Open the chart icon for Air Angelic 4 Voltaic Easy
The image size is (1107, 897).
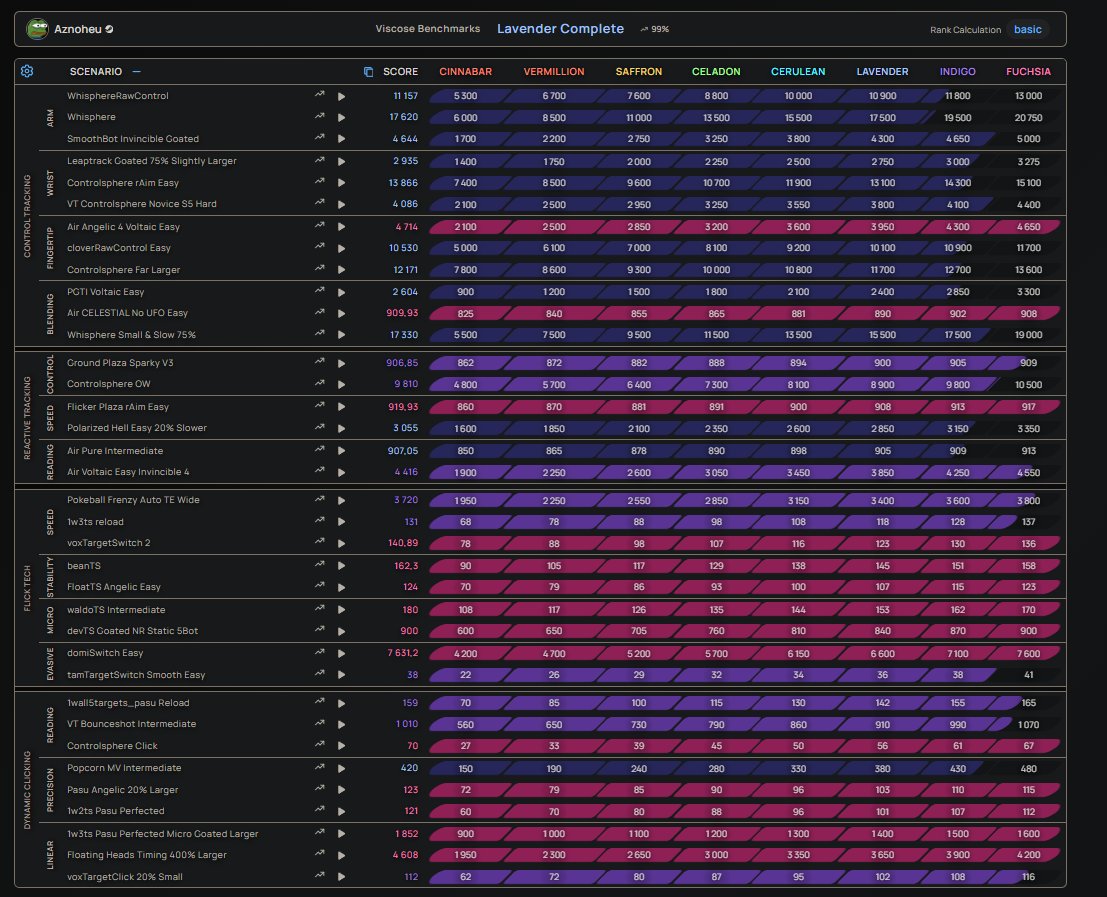point(320,226)
